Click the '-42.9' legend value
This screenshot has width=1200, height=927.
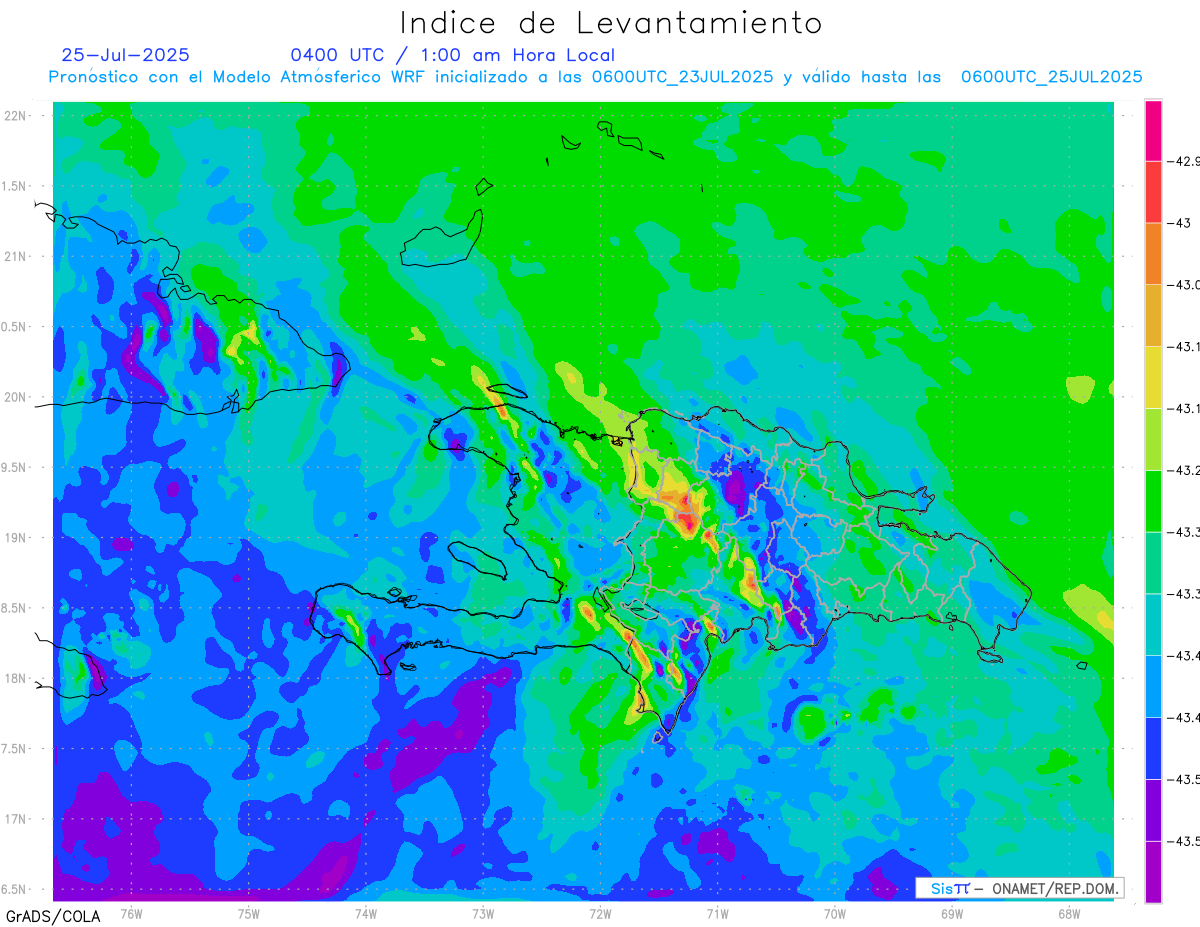pos(1184,162)
